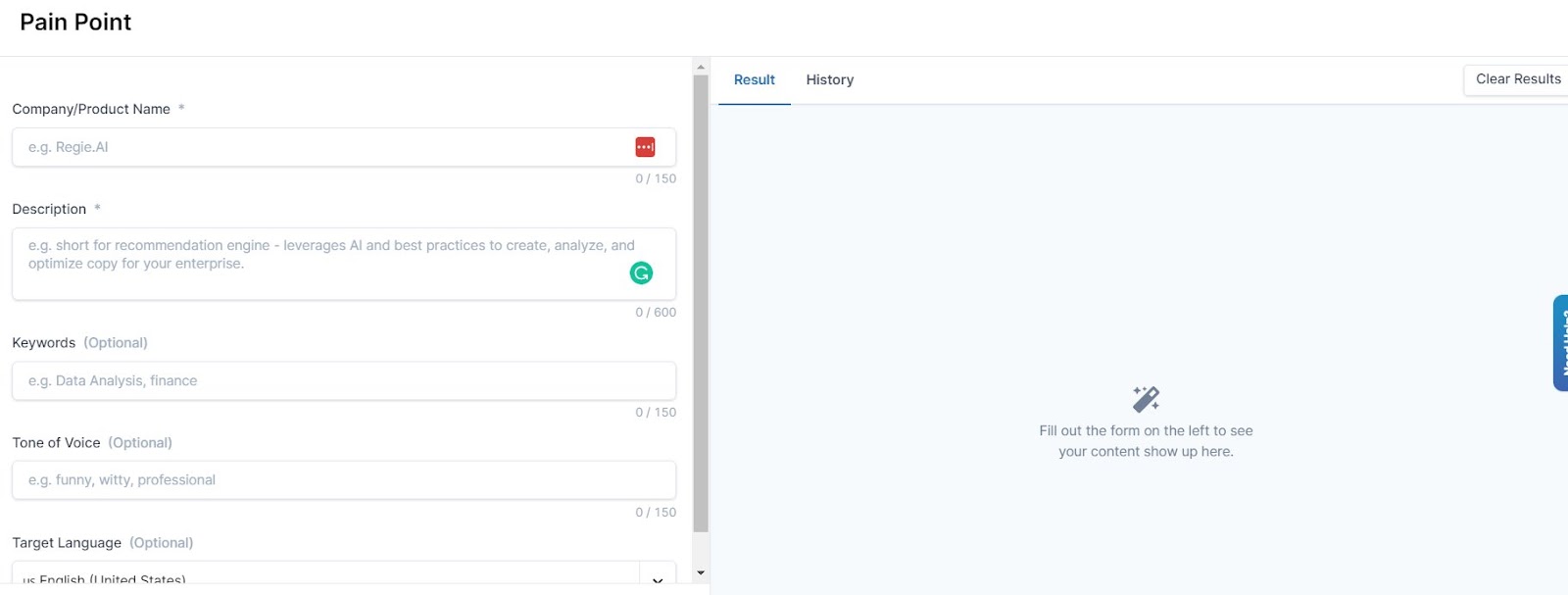Click the magic wand icon in results
This screenshot has width=1568, height=595.
click(1146, 399)
